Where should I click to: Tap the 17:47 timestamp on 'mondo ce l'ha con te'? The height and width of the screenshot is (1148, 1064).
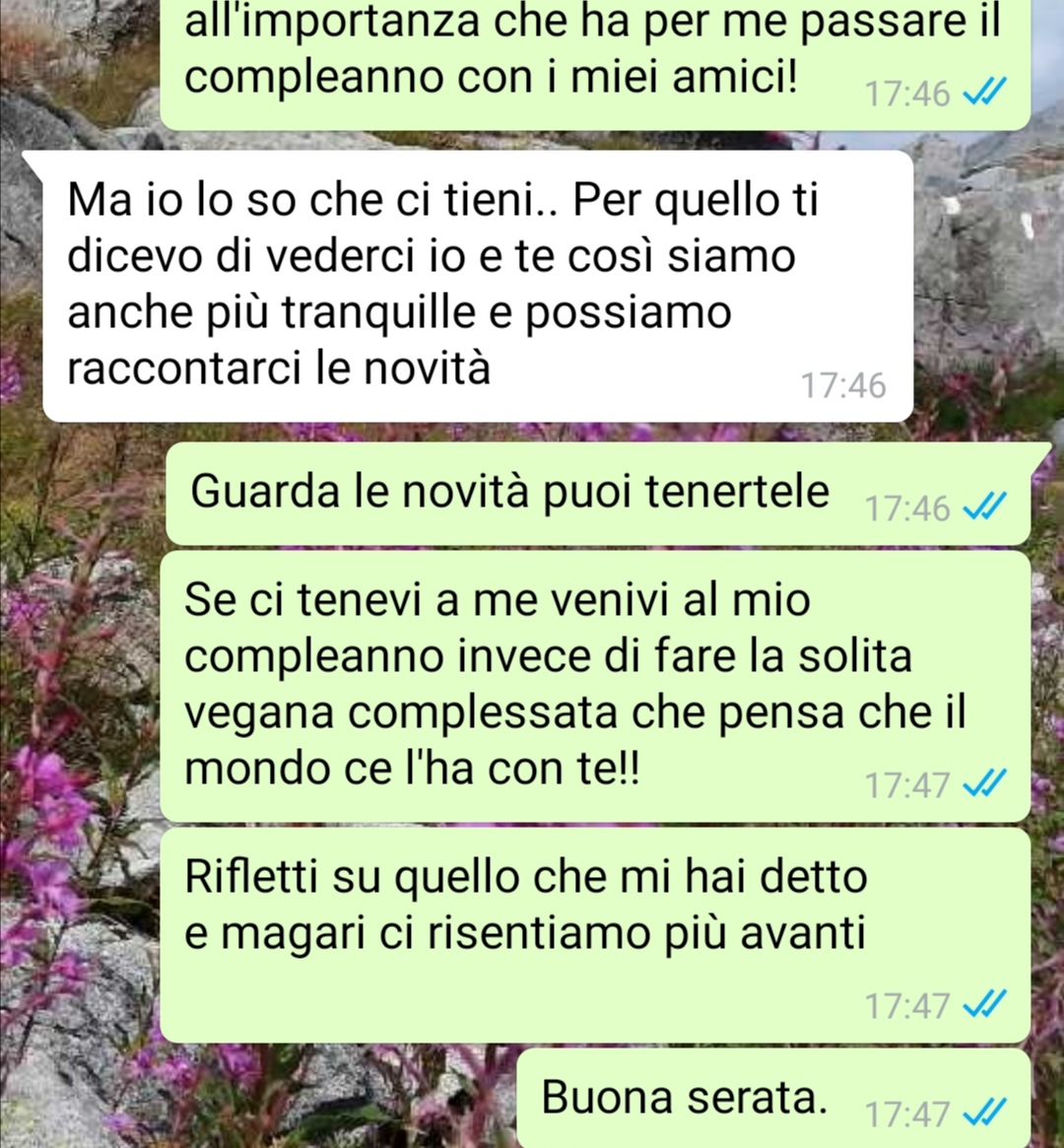click(x=906, y=784)
